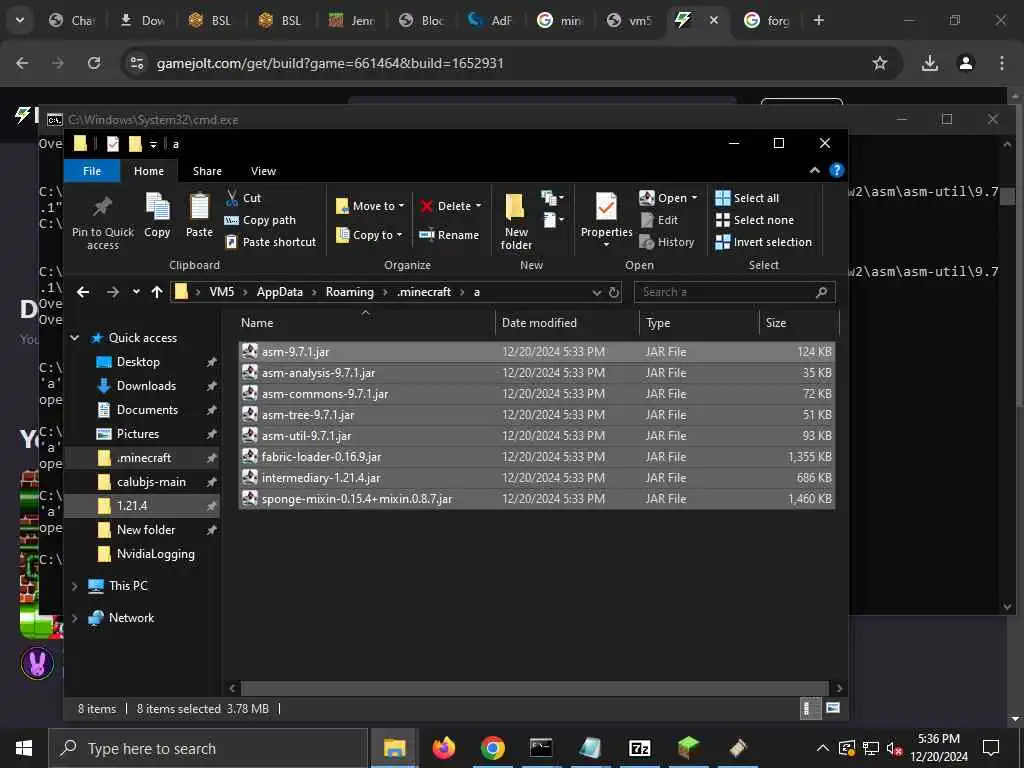The image size is (1024, 768).
Task: Click the Paste ribbon icon
Action: pos(199,216)
